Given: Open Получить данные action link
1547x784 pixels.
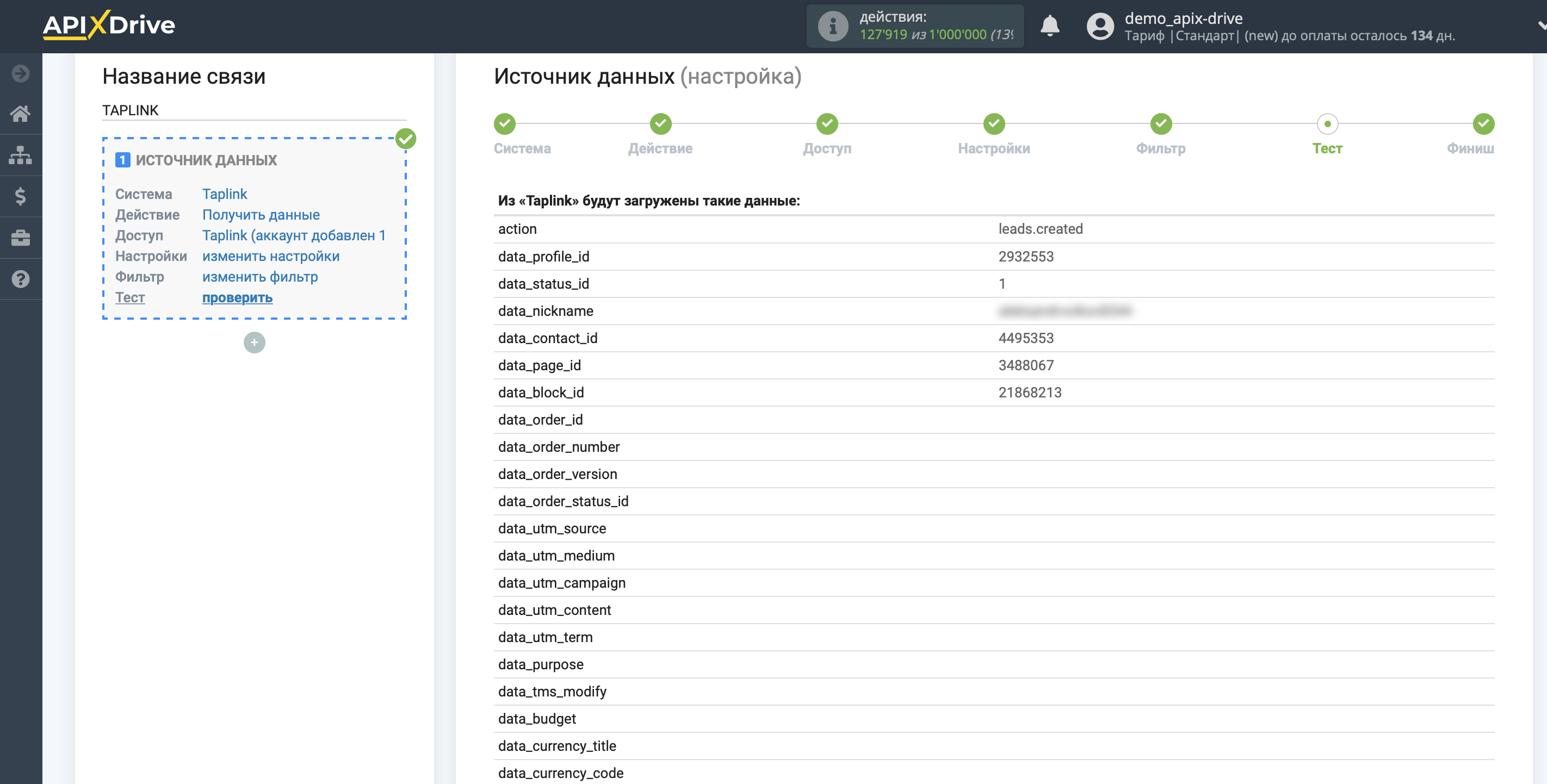Looking at the screenshot, I should tap(261, 214).
